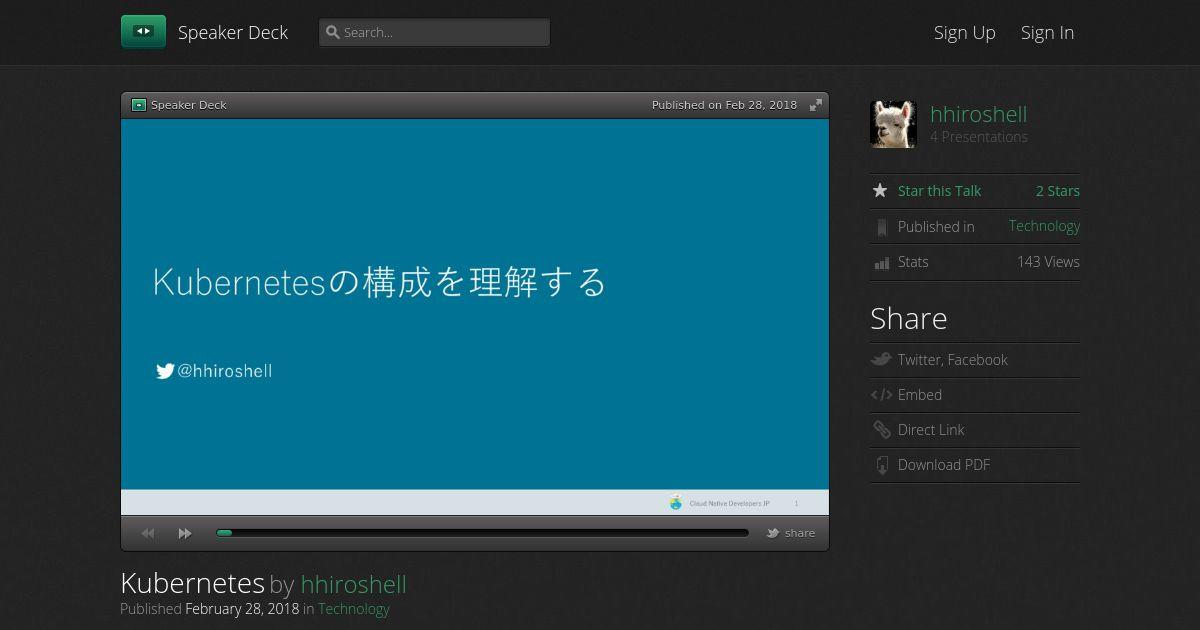Click the alpaca avatar of hhiroshell

(893, 124)
